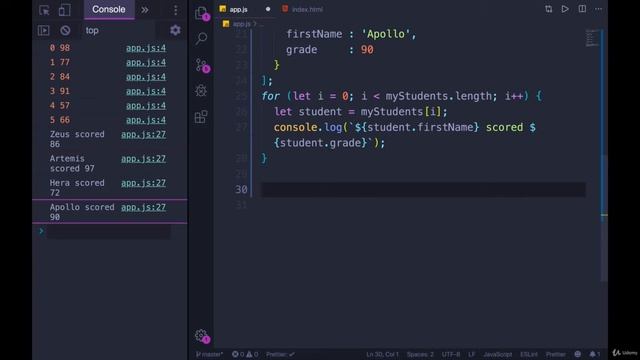Open app.js:4 link for the '2 84' log
Viewport: 640px width, 360px height.
point(146,77)
